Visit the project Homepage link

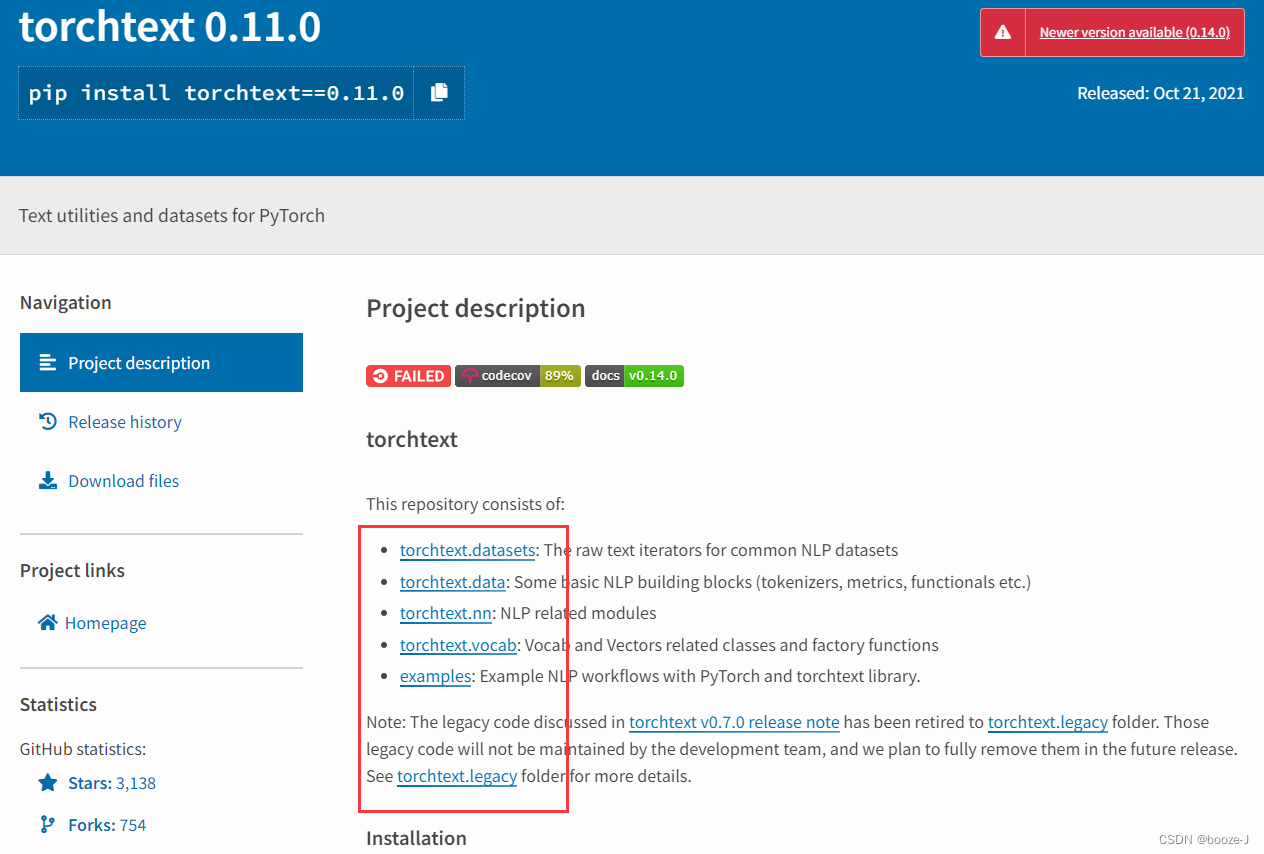click(x=105, y=621)
